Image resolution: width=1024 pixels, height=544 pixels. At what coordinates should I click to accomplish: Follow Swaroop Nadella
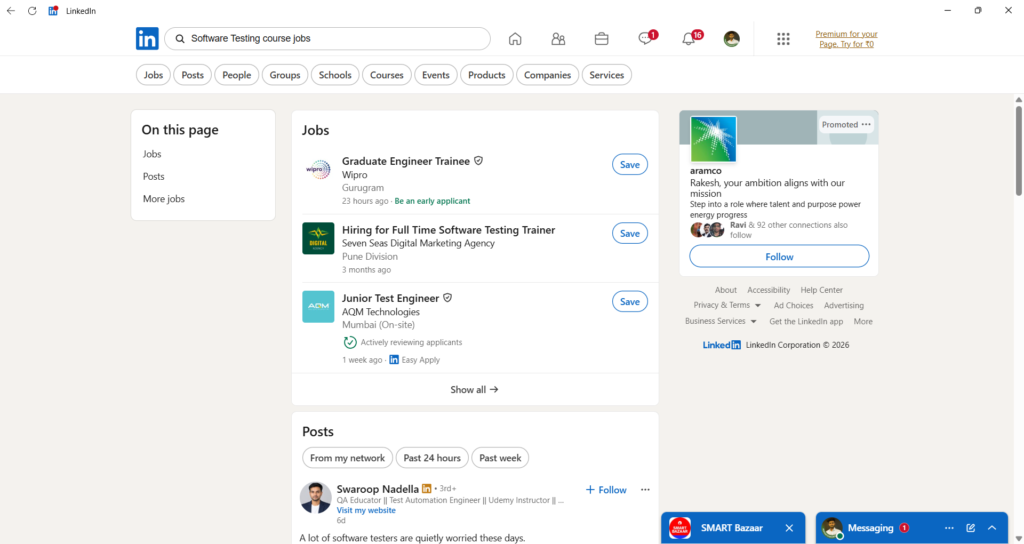pyautogui.click(x=606, y=490)
